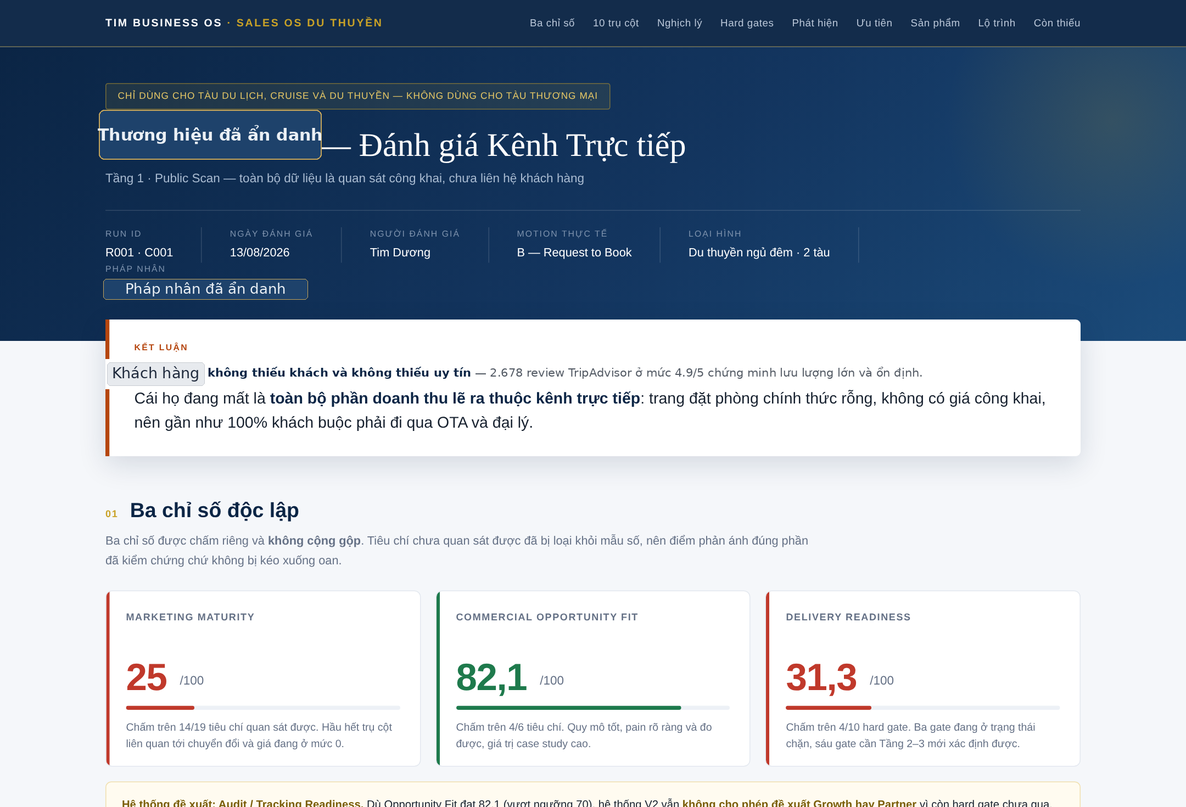Go to 'Lộ trình' nav link
1186x807 pixels.
click(996, 23)
